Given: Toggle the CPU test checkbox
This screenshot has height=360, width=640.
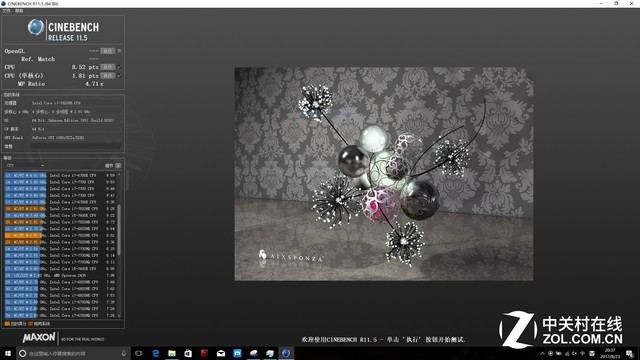Looking at the screenshot, I should pos(119,67).
